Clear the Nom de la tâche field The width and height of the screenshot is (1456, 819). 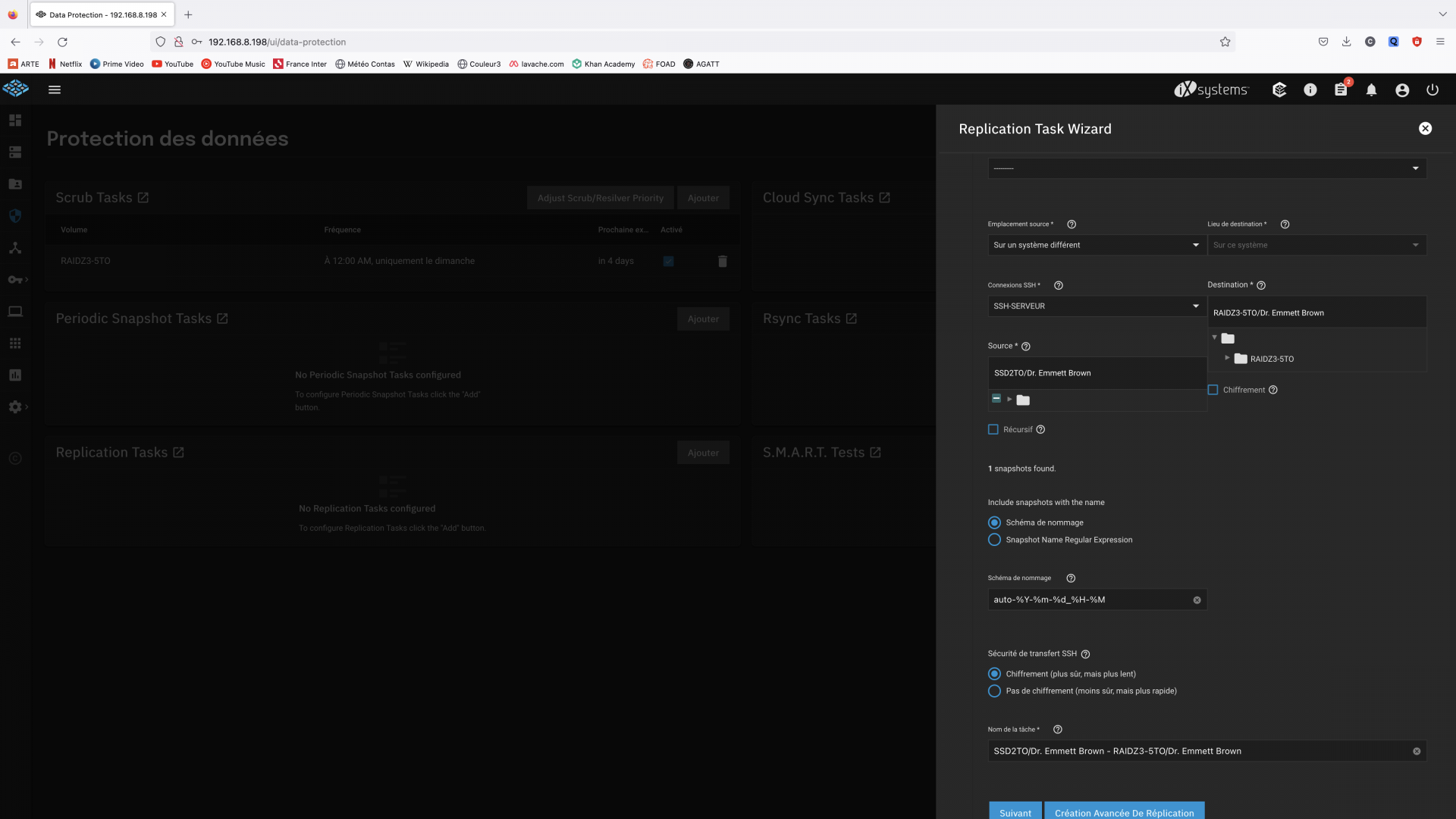[x=1417, y=752]
